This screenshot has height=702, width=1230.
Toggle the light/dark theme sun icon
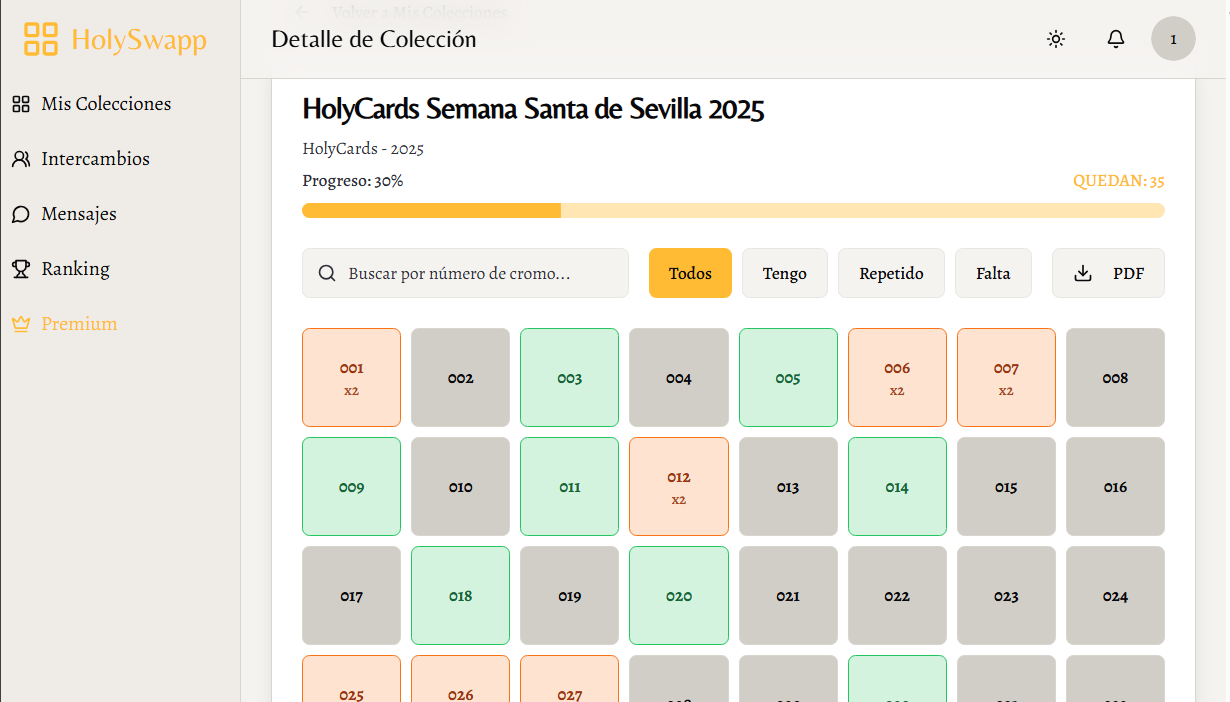[1056, 39]
